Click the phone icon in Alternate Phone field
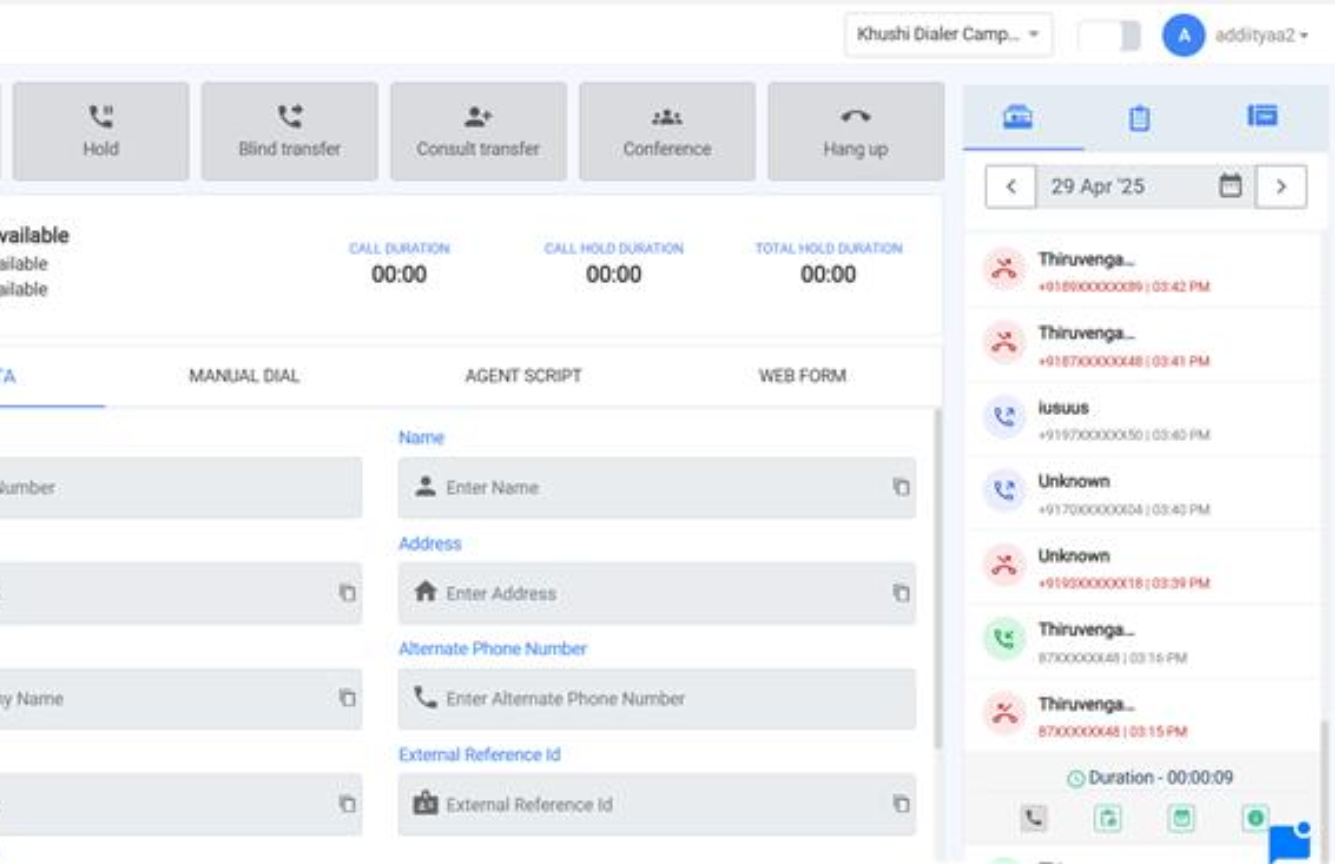 pos(425,697)
